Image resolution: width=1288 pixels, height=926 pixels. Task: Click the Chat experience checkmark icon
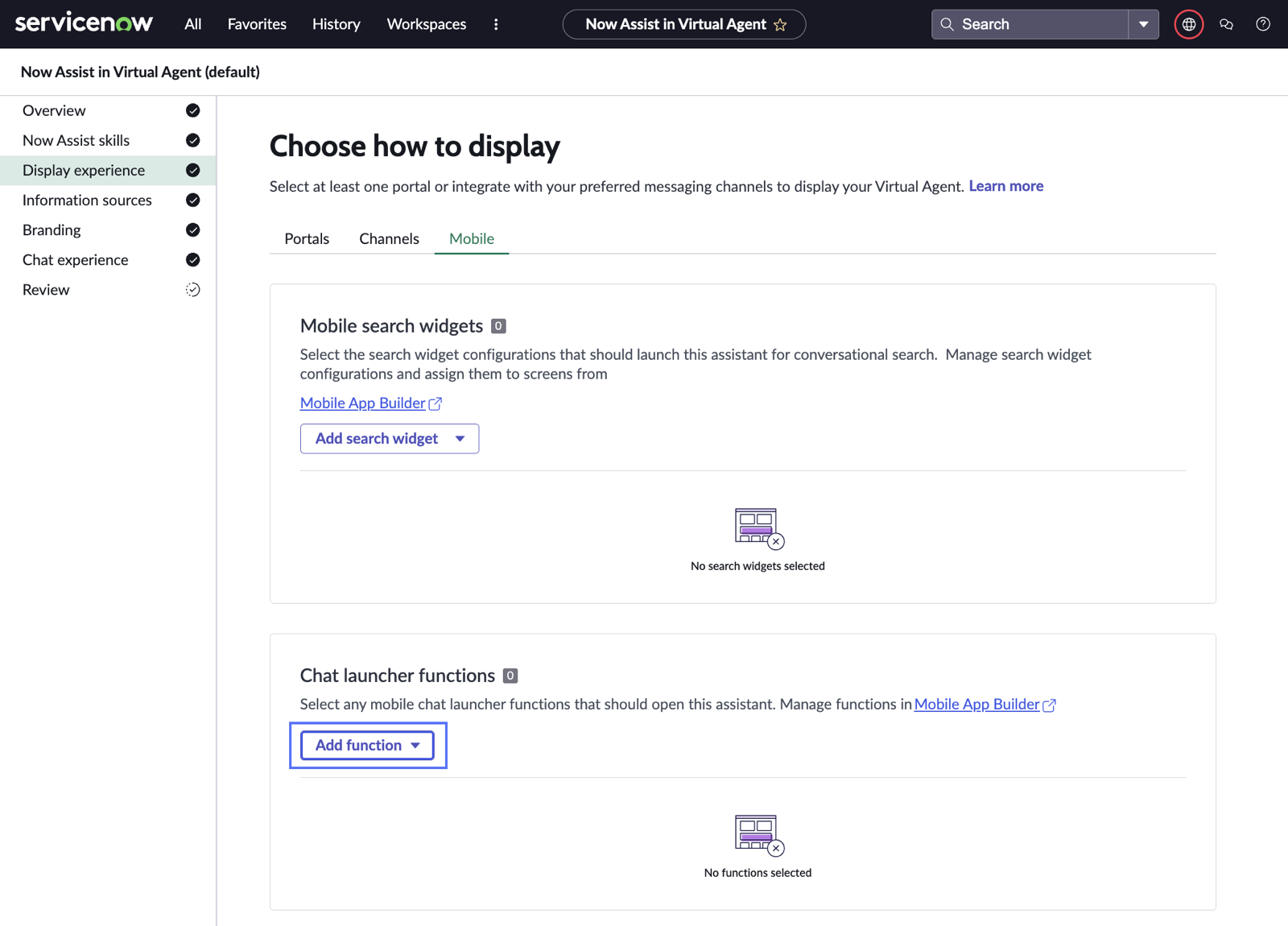pos(193,259)
